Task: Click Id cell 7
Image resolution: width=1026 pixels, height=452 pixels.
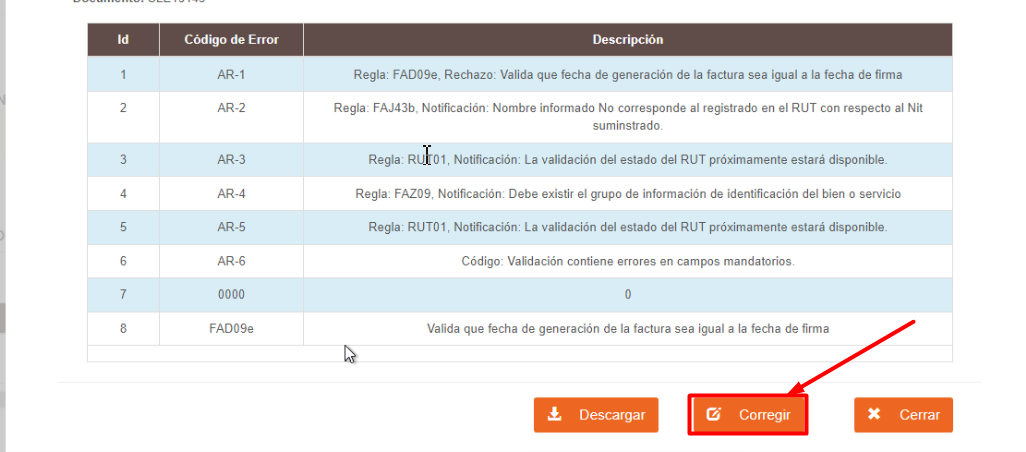Action: (123, 295)
